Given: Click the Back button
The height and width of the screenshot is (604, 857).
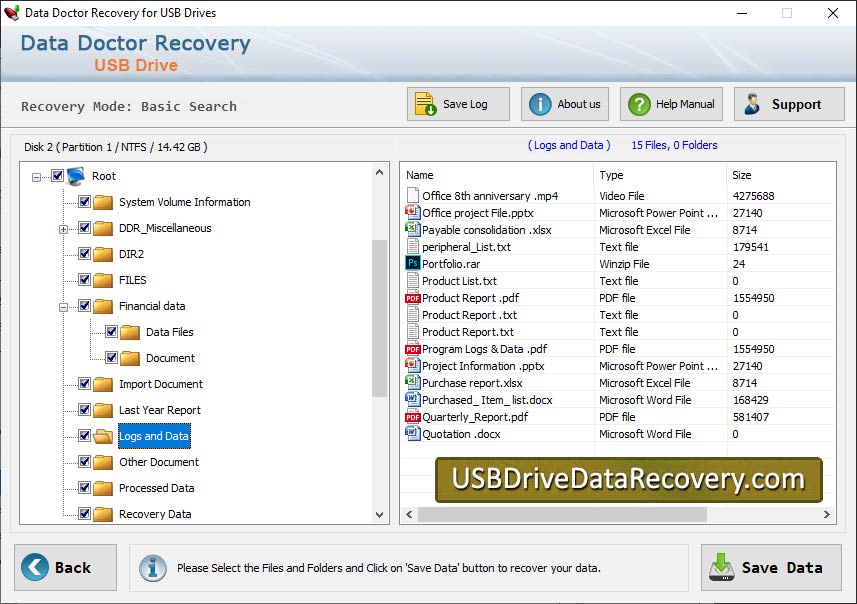Looking at the screenshot, I should pos(63,567).
